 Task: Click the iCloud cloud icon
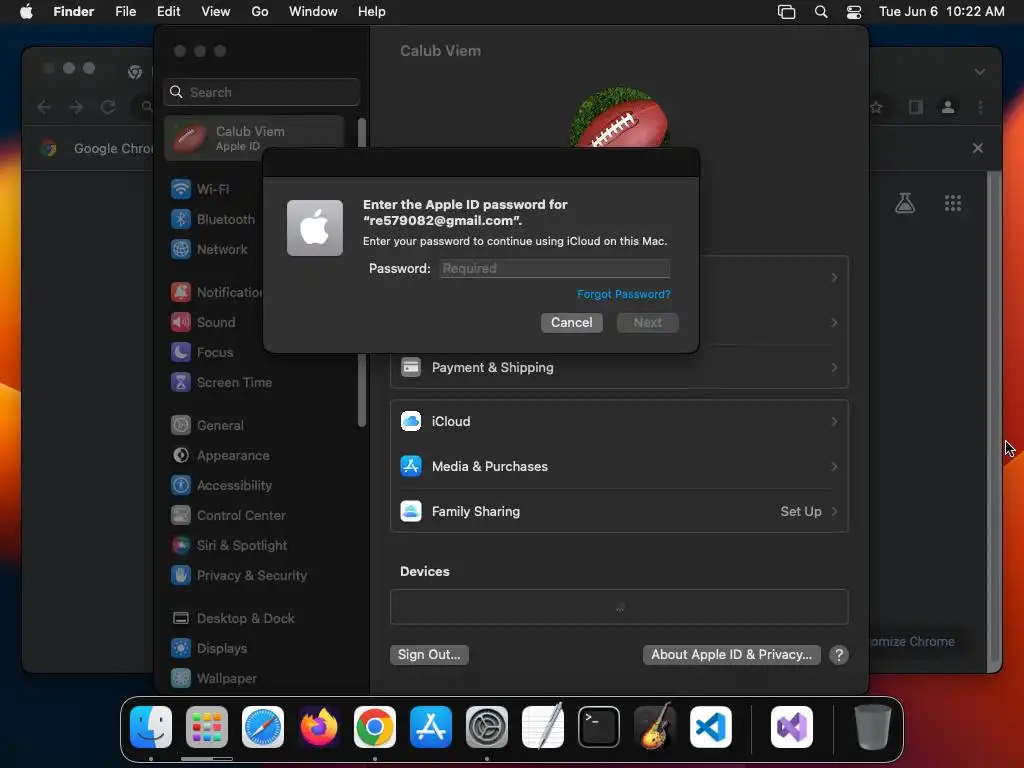411,421
